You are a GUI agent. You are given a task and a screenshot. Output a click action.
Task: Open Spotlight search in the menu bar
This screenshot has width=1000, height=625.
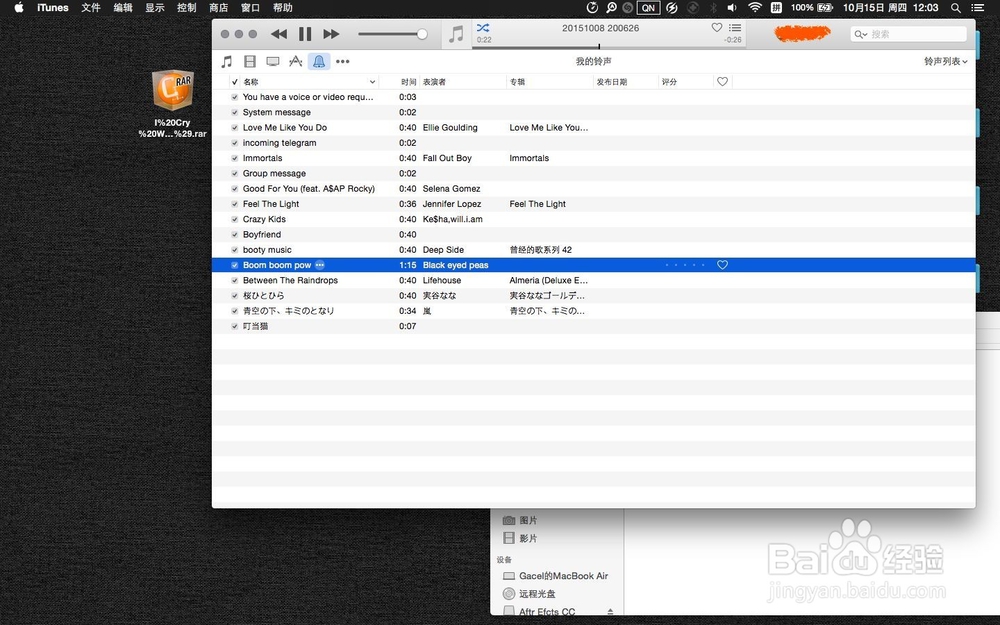click(955, 8)
